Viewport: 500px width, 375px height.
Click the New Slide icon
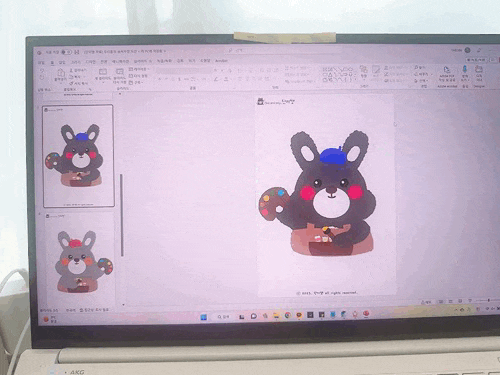tap(103, 72)
